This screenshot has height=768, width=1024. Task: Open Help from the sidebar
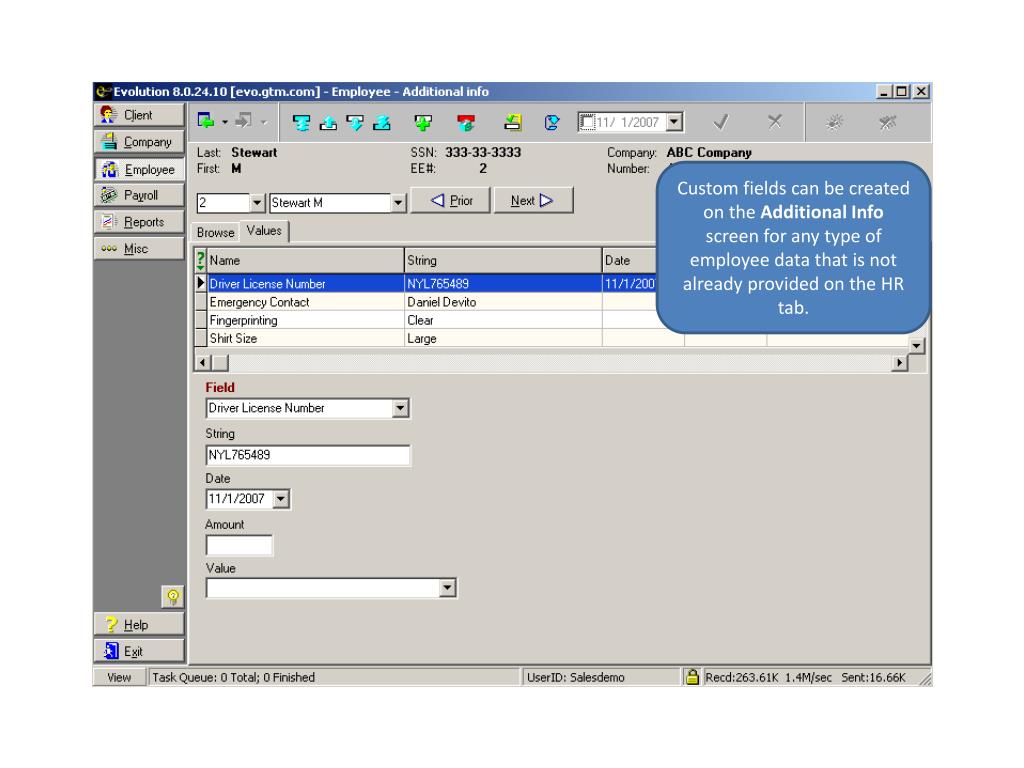click(139, 625)
